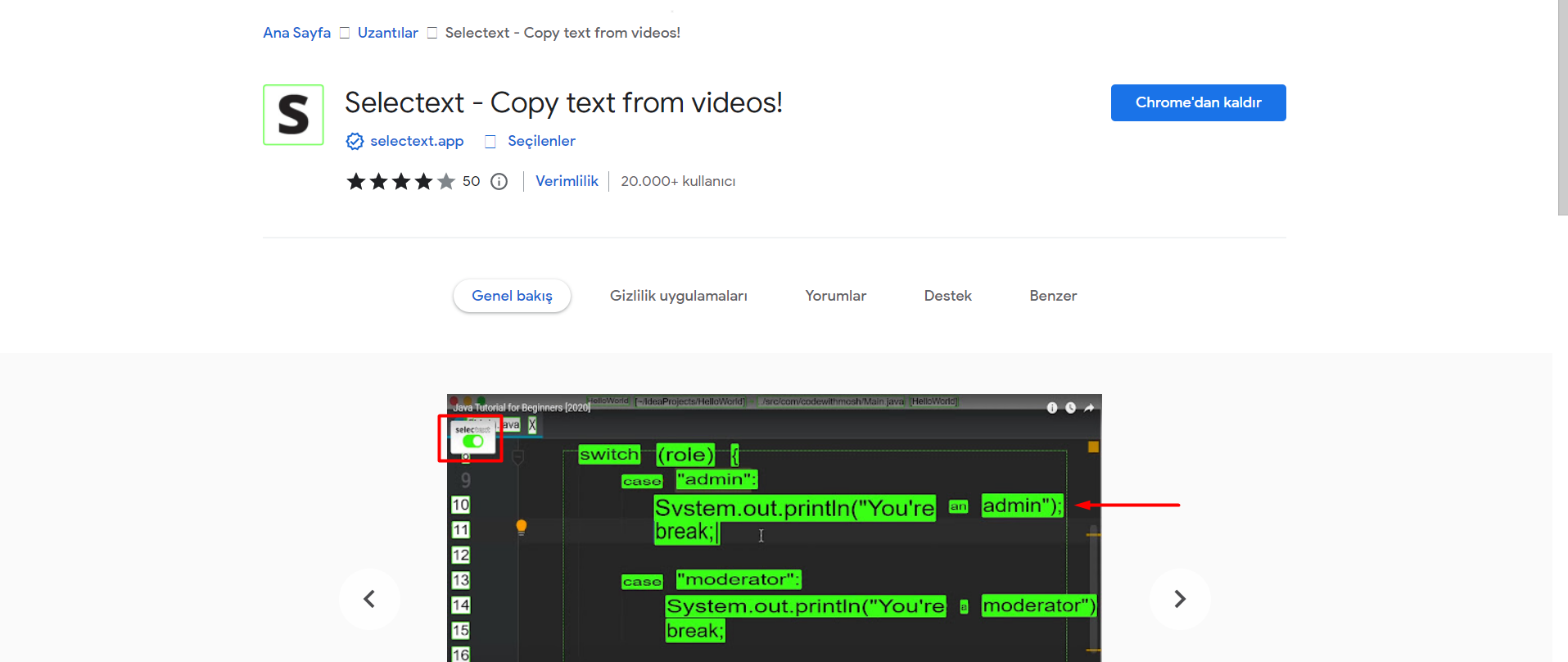This screenshot has height=662, width=1568.
Task: Click the Selectext - Copy text from videos! title
Action: [x=563, y=103]
